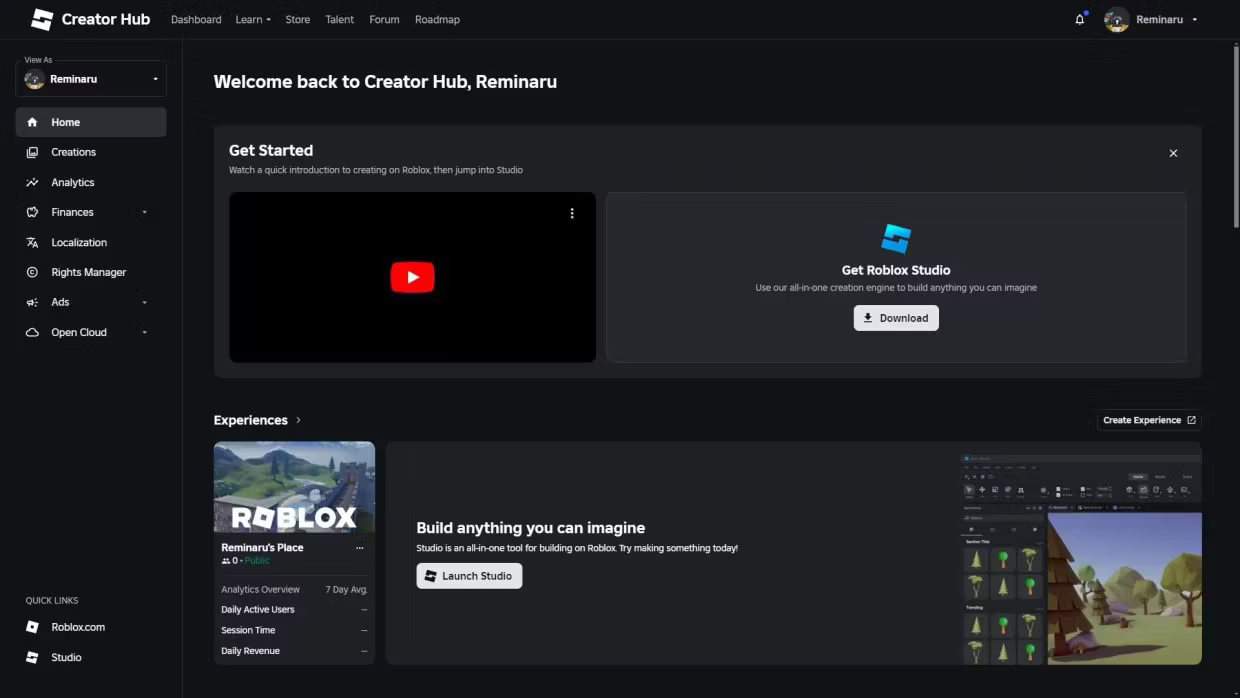Expand the Finances submenu arrow
Viewport: 1240px width, 698px height.
pyautogui.click(x=145, y=212)
